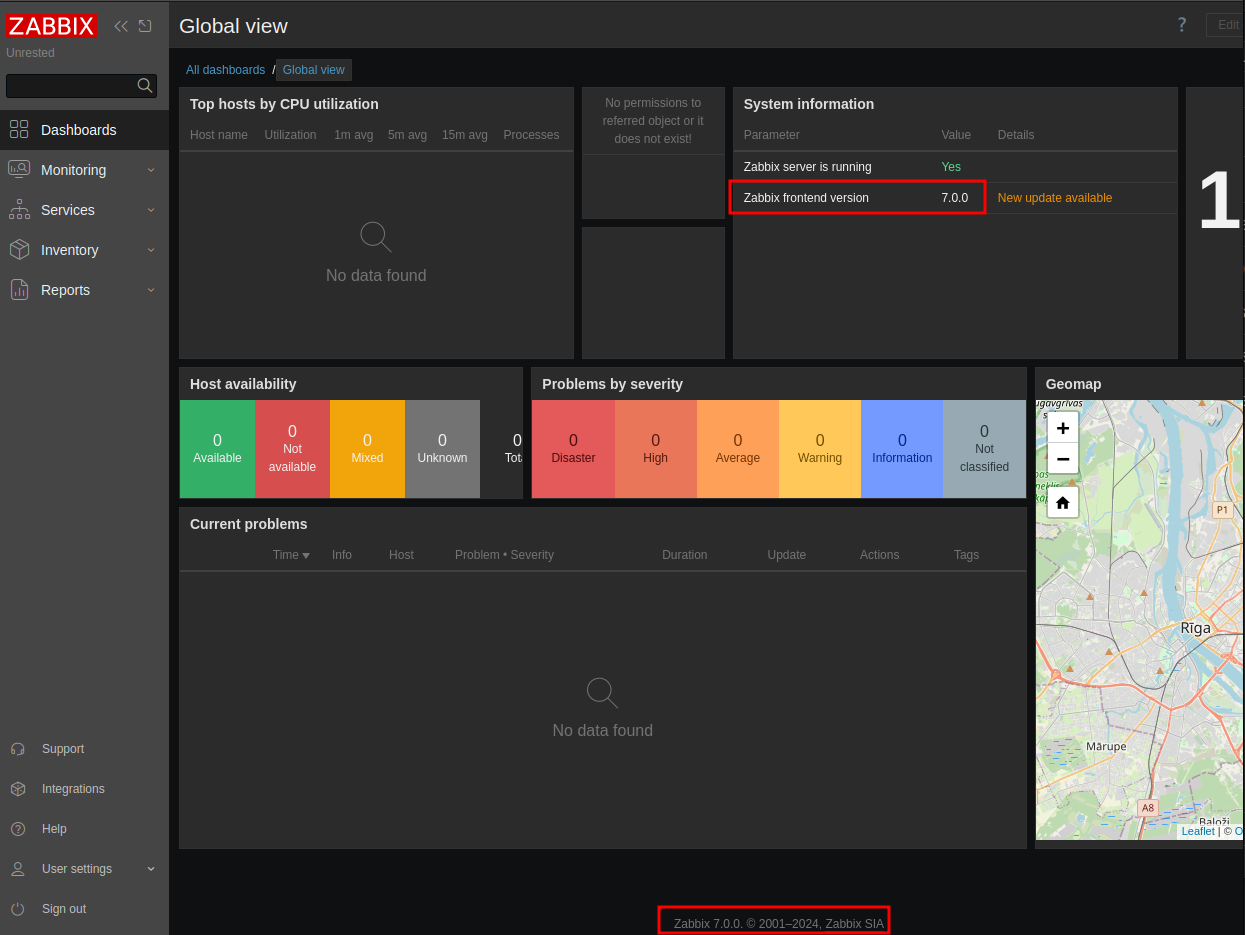This screenshot has height=935, width=1245.
Task: Click the green Available hosts block
Action: pyautogui.click(x=217, y=449)
